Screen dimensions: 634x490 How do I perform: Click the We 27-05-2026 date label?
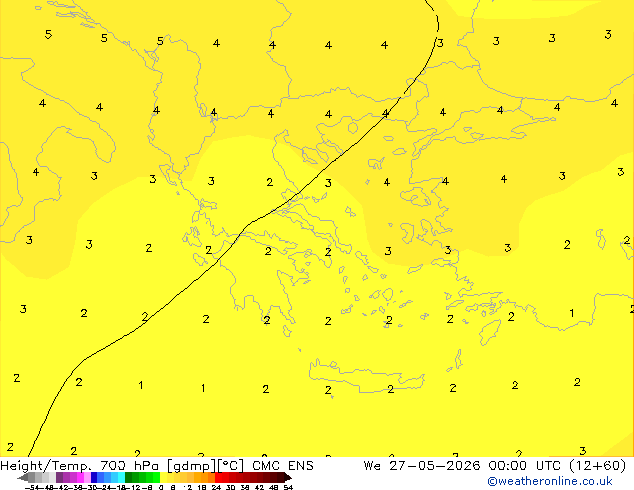[x=422, y=466]
